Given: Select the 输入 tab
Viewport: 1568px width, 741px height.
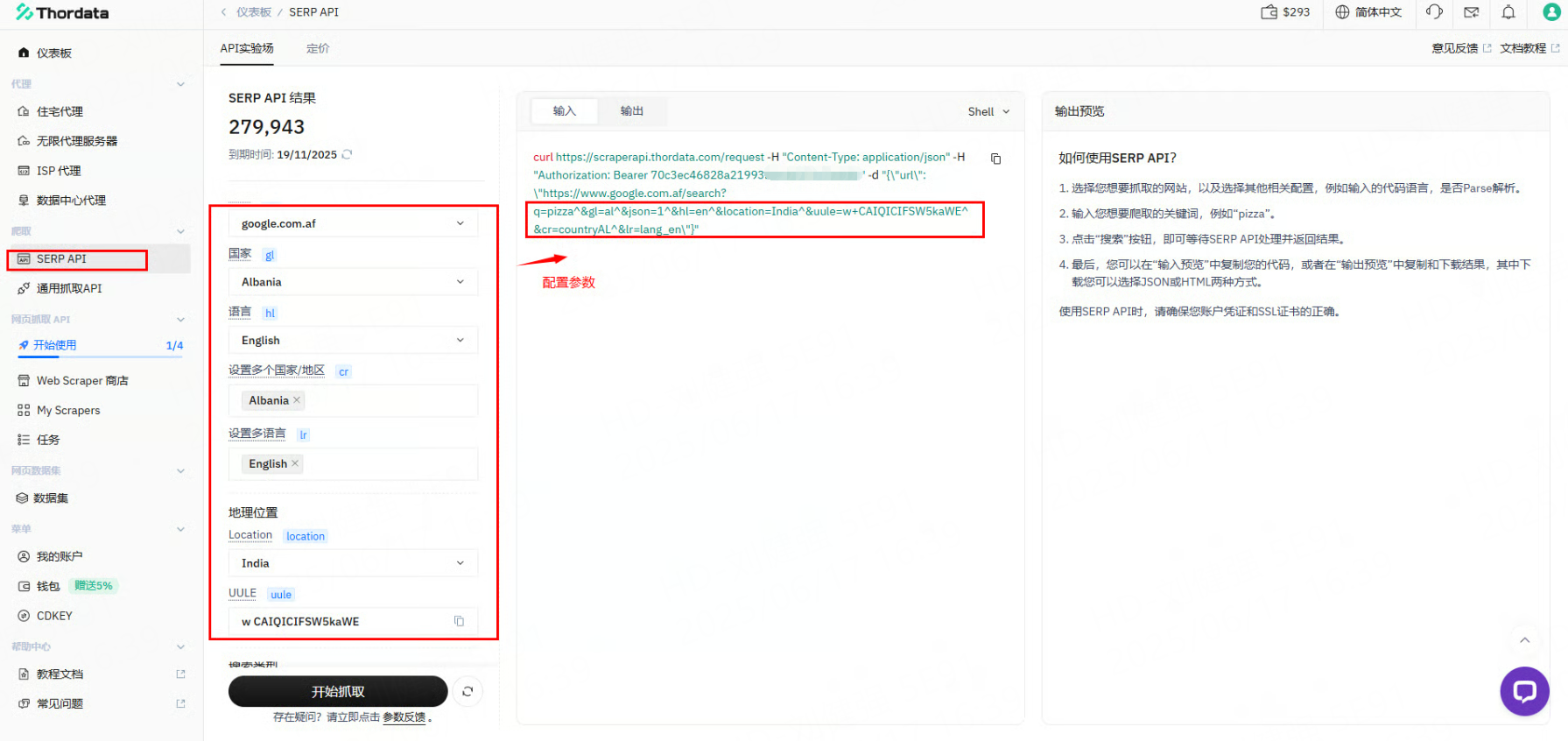Looking at the screenshot, I should 565,111.
